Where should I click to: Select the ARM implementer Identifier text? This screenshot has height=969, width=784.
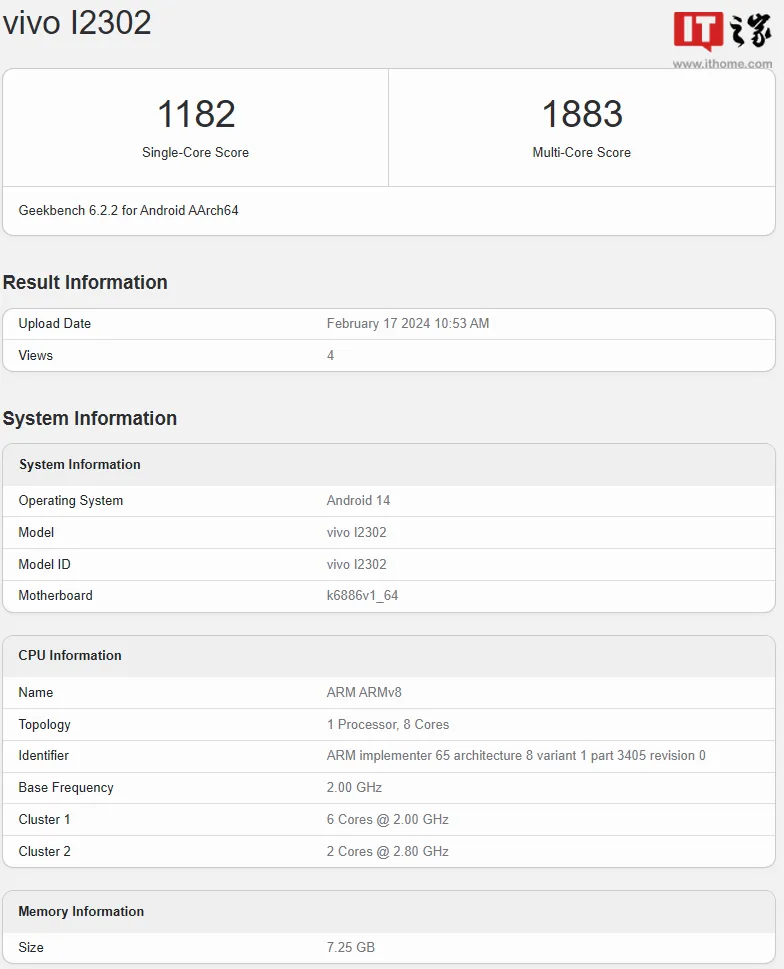[515, 756]
